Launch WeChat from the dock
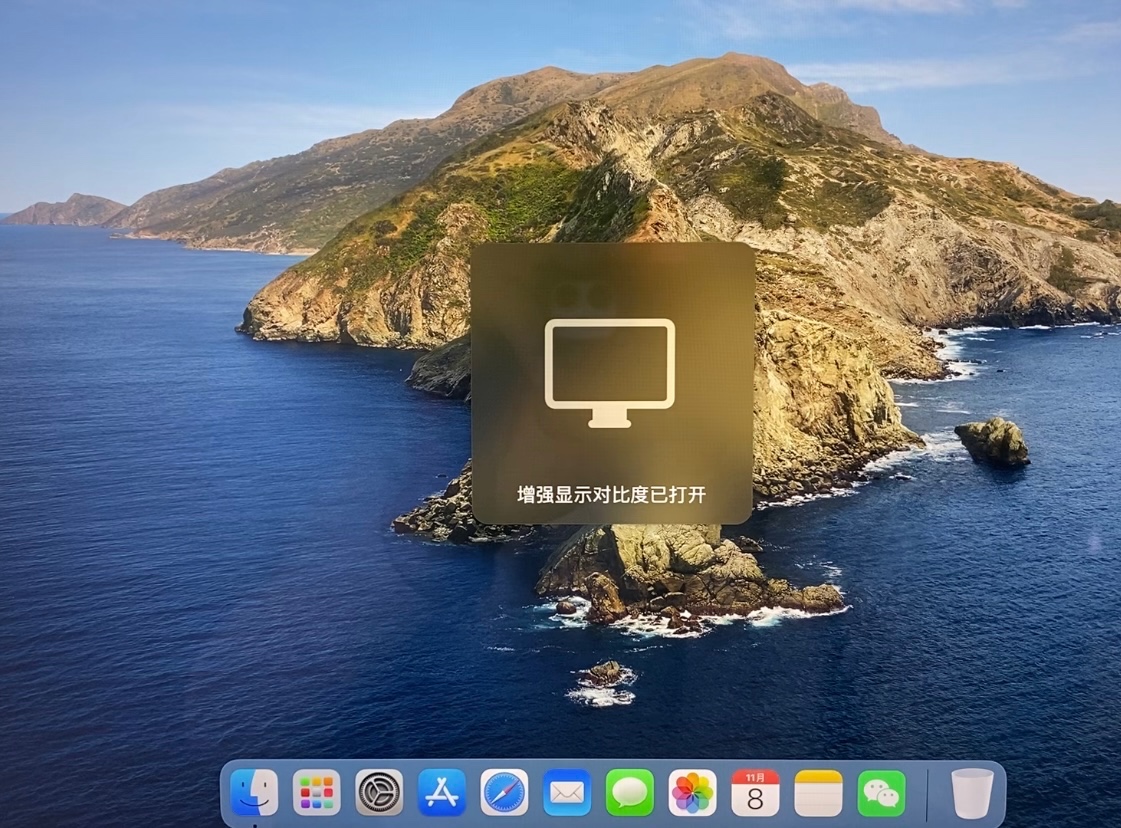 (x=881, y=793)
